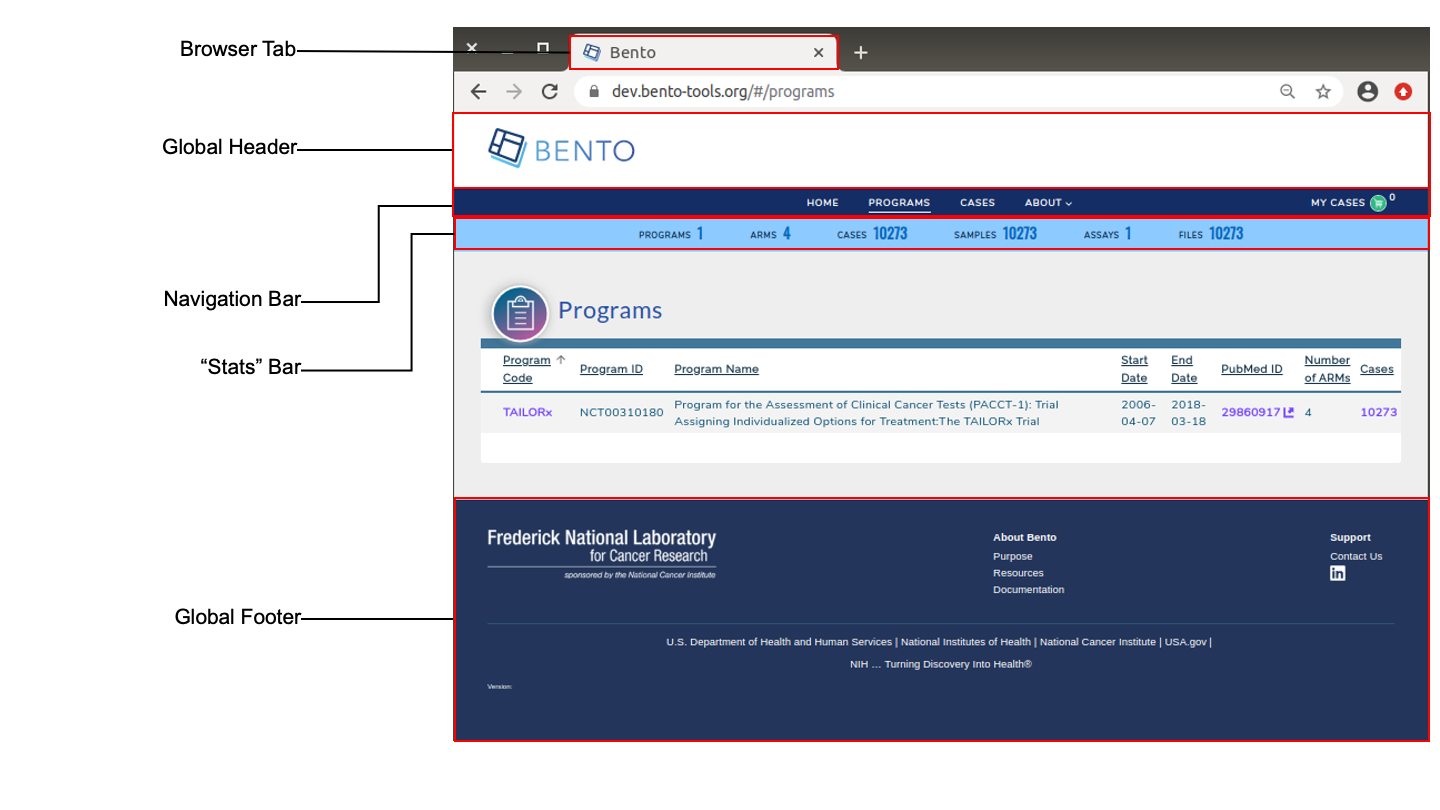Click the Programs clipboard icon

click(519, 313)
